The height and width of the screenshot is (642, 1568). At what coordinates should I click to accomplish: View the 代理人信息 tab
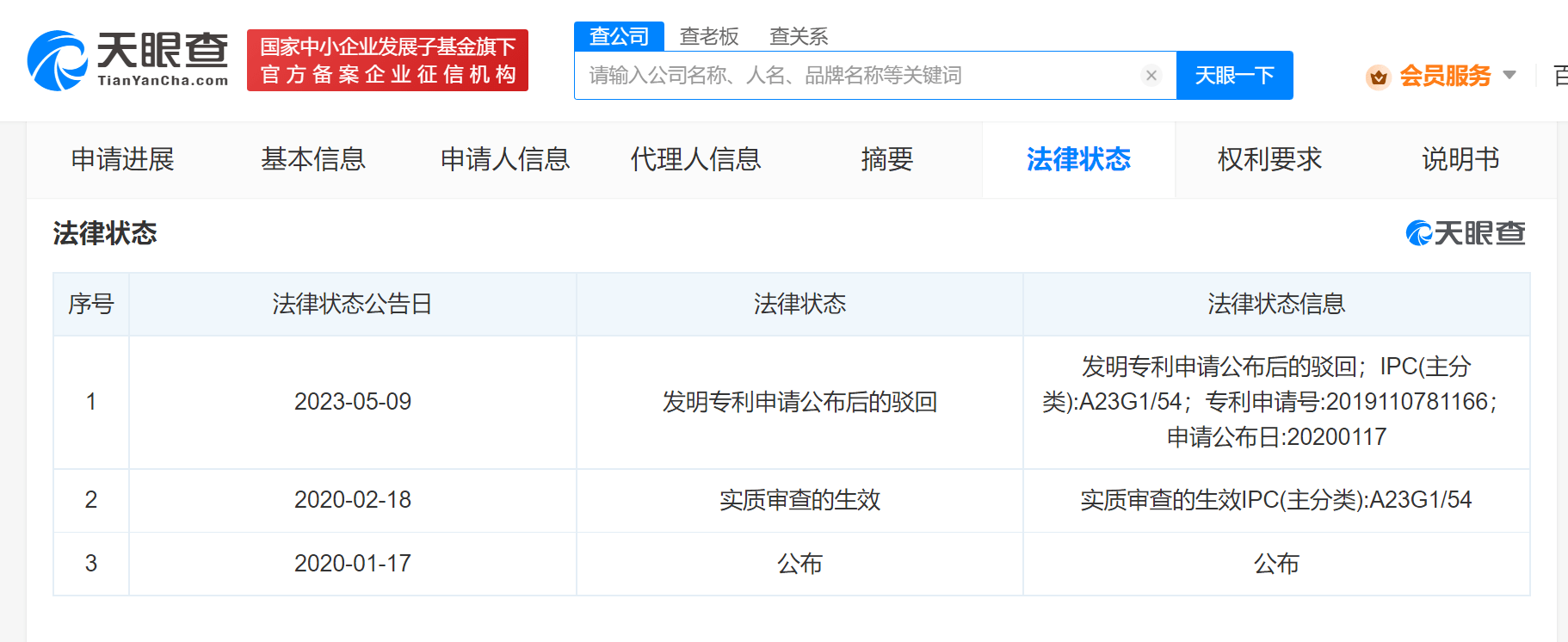(695, 159)
